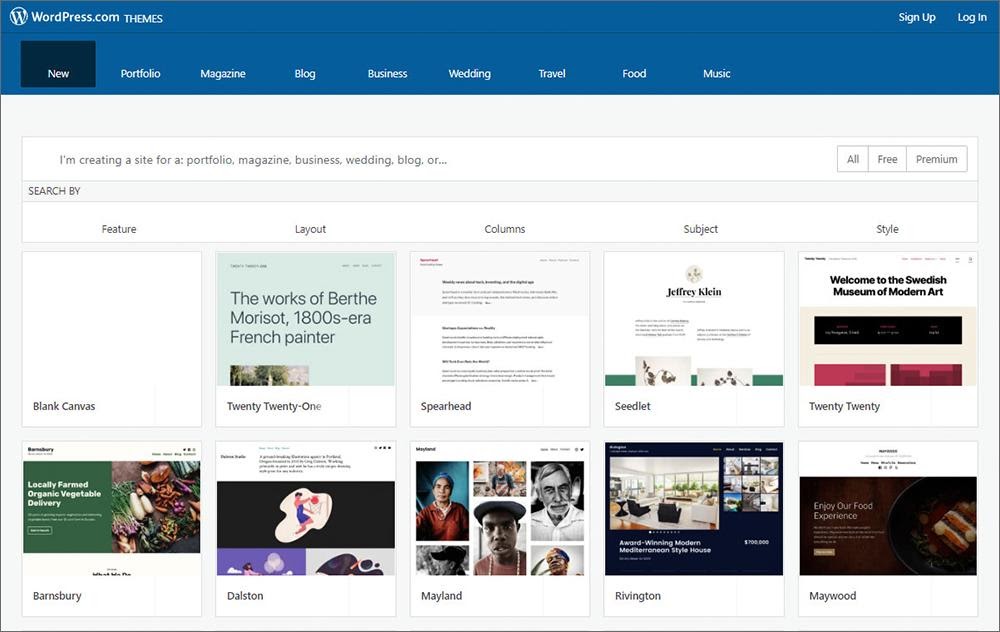Image resolution: width=1000 pixels, height=632 pixels.
Task: Switch to the Portfolio tab
Action: click(140, 73)
